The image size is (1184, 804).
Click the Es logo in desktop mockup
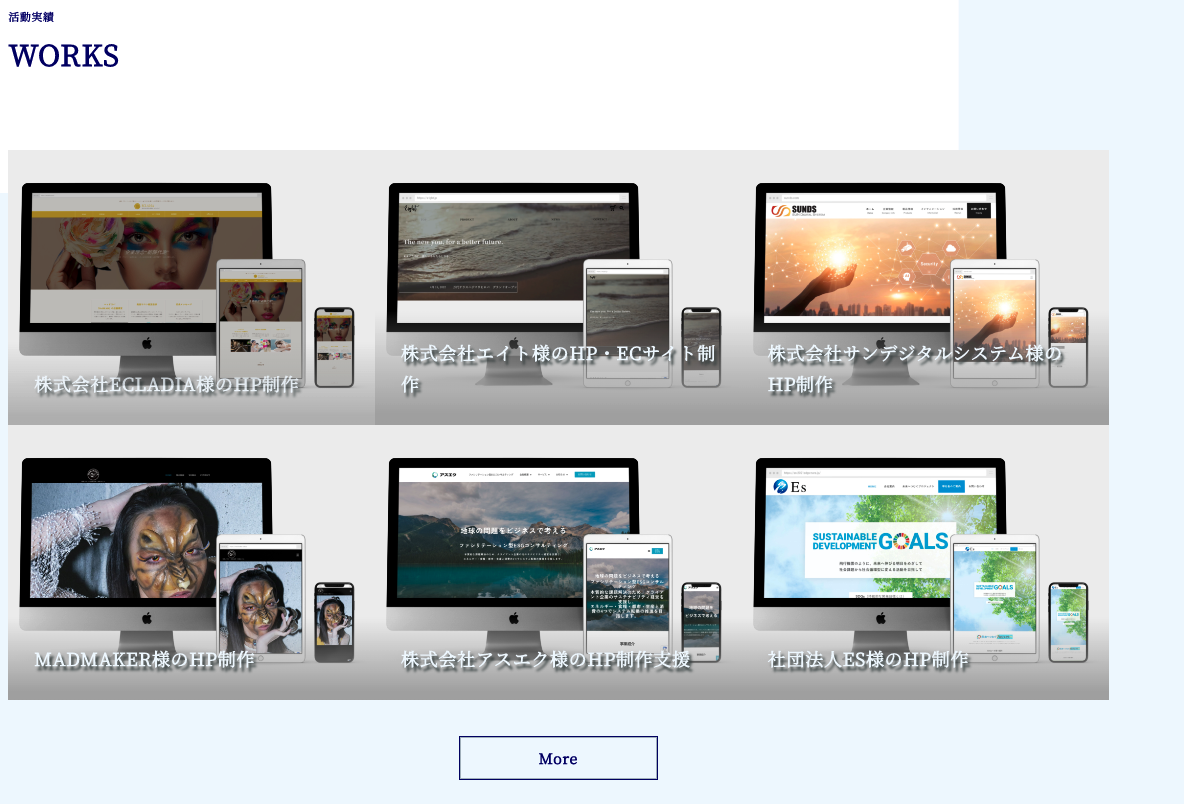[789, 487]
